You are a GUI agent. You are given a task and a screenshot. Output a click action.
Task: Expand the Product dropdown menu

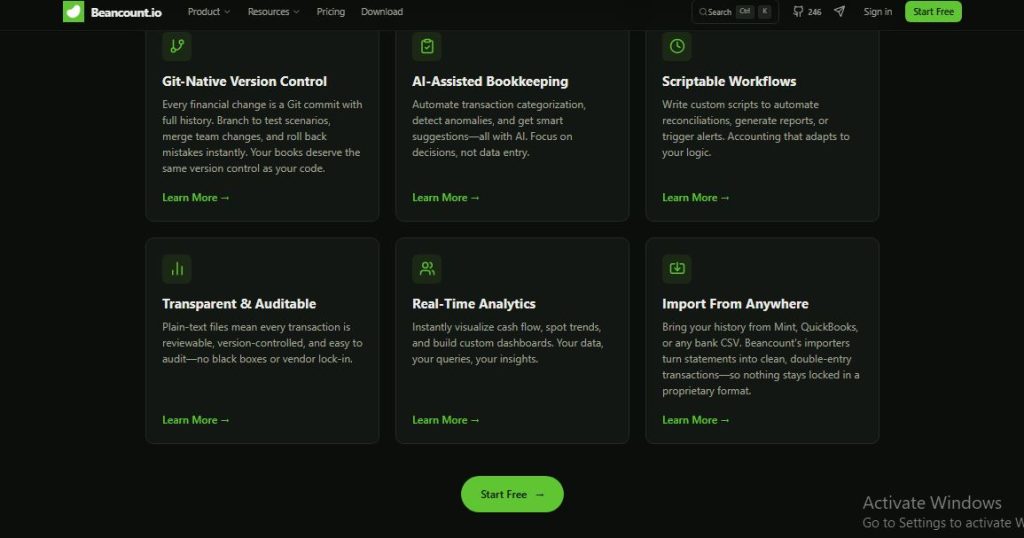(209, 12)
